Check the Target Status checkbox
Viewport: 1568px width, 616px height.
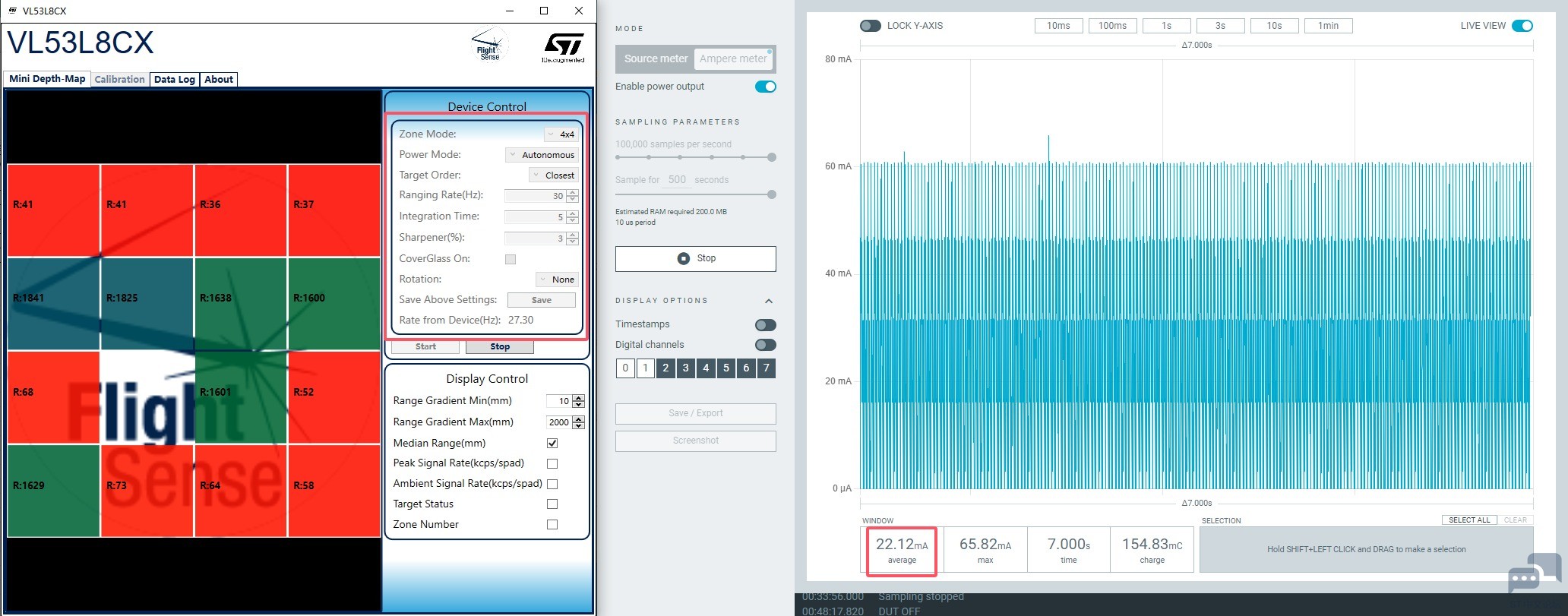pos(552,504)
